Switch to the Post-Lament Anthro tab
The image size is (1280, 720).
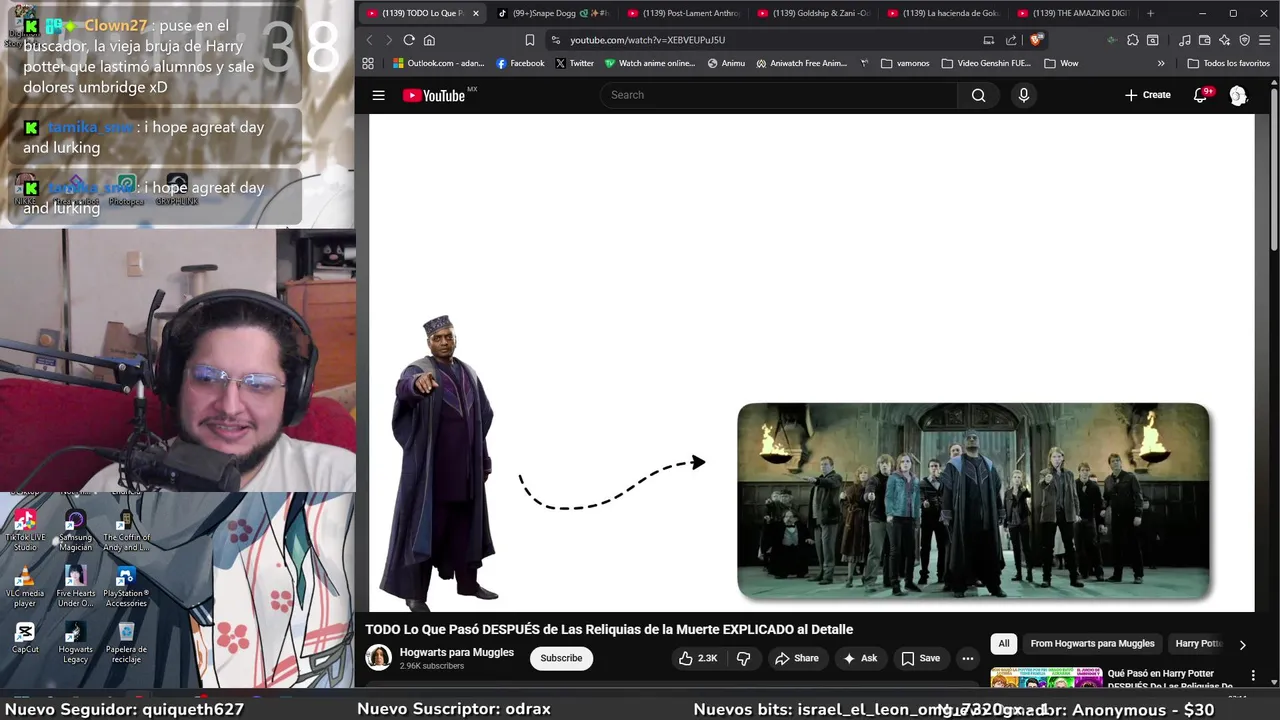pos(683,13)
